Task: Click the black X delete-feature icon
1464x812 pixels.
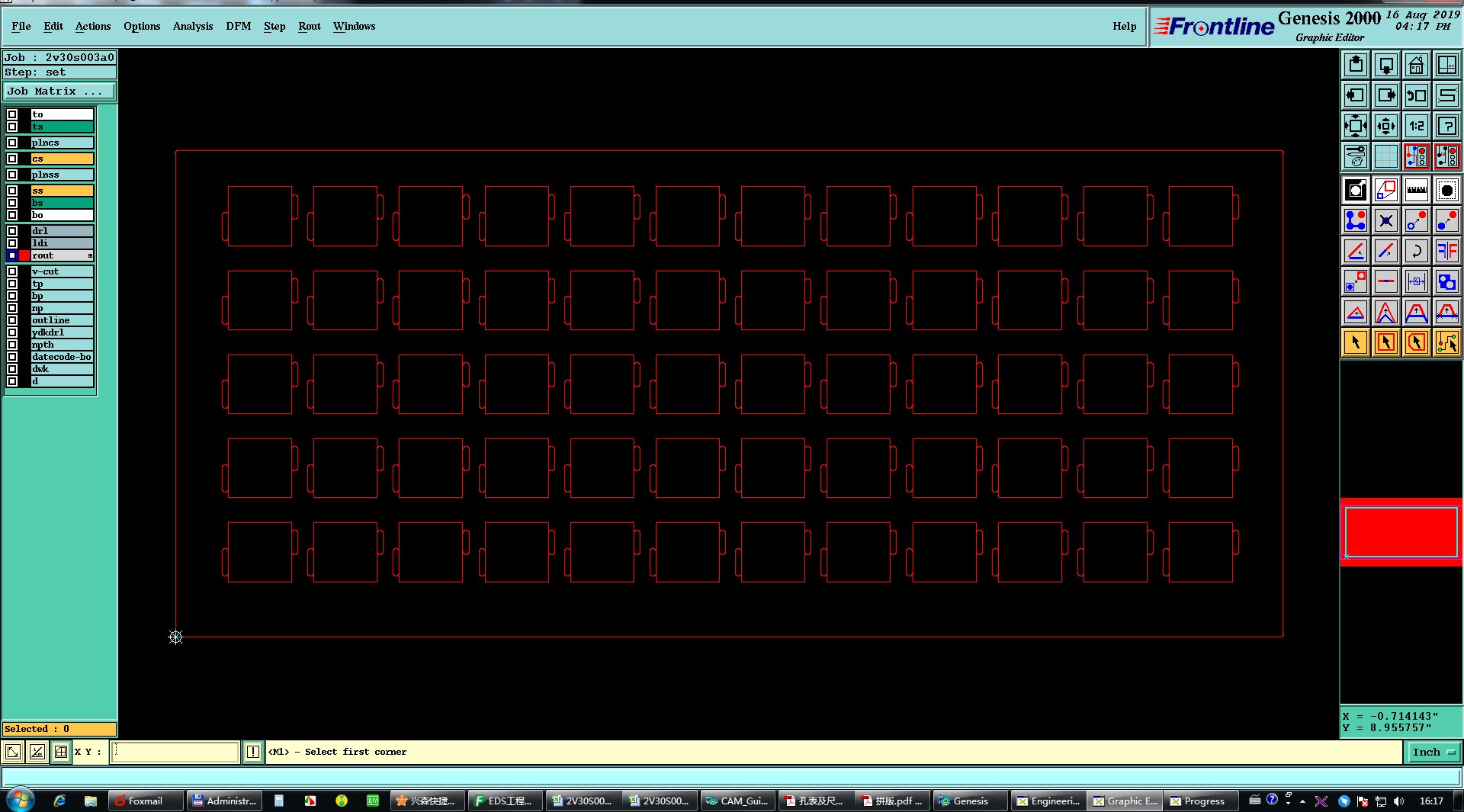Action: [1386, 220]
